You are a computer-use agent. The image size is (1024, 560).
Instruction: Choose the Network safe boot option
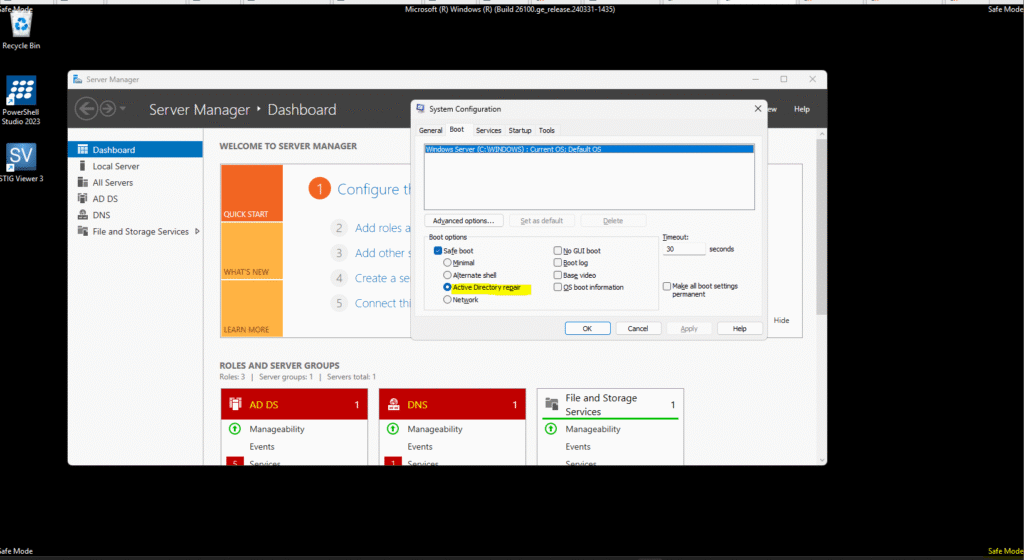(x=447, y=299)
